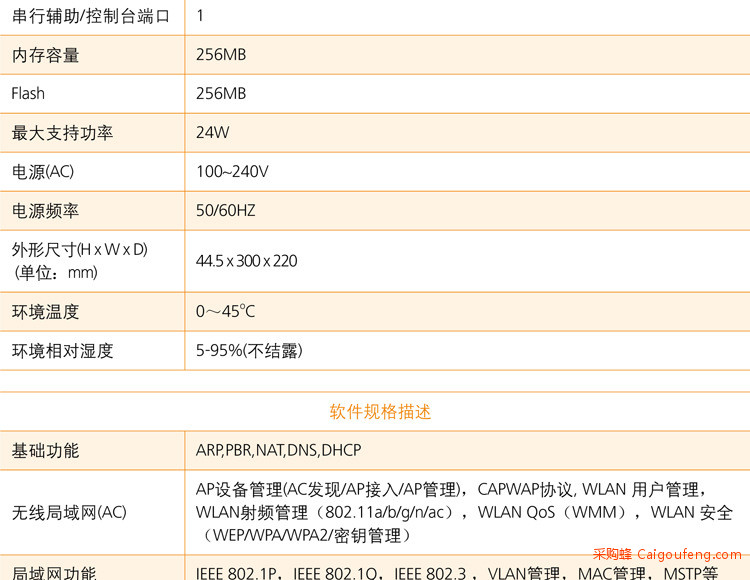Click the '电源(AC)' label

[43, 172]
